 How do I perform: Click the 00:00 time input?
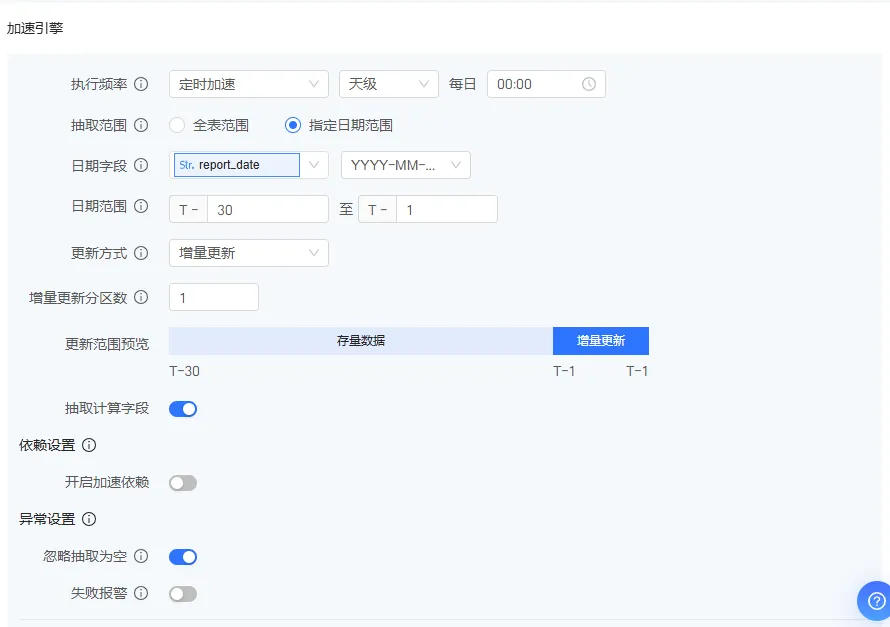pos(546,84)
